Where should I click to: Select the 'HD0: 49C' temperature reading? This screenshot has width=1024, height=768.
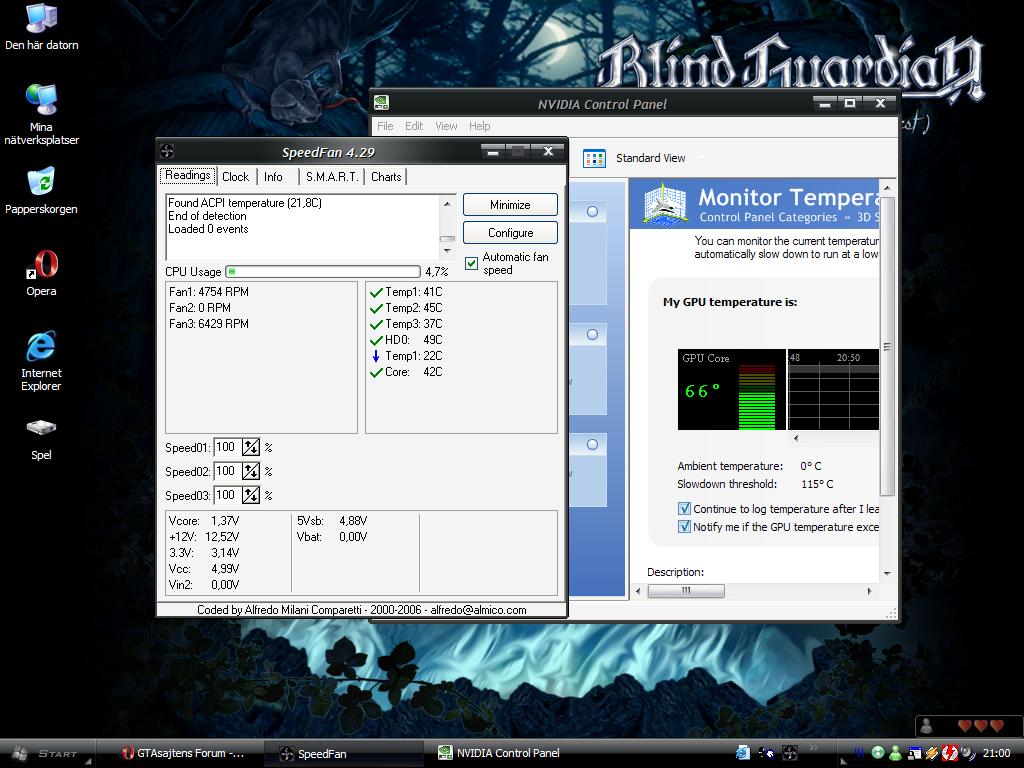[406, 340]
